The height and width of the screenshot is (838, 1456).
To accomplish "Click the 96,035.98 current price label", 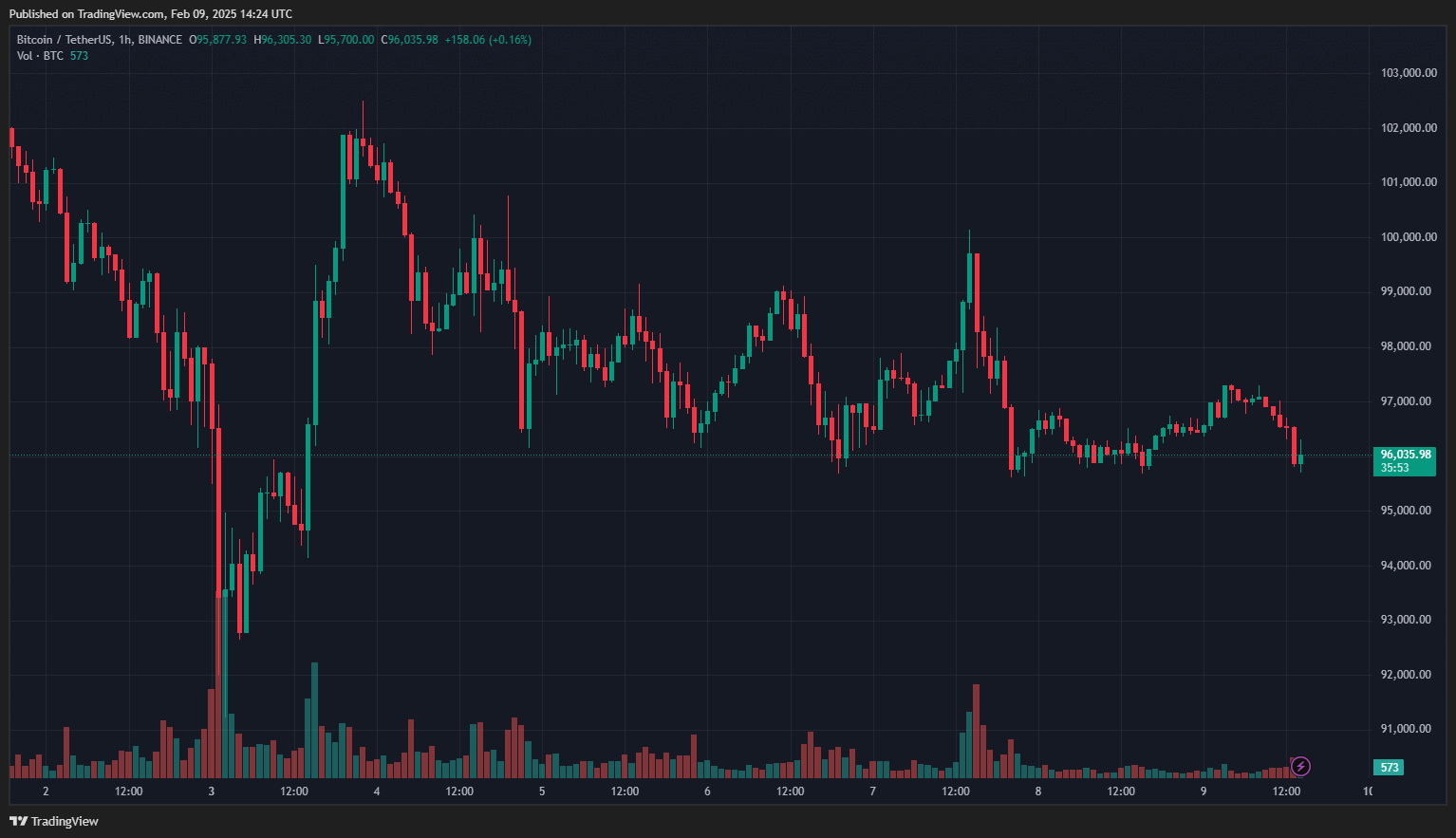I will (x=1406, y=455).
